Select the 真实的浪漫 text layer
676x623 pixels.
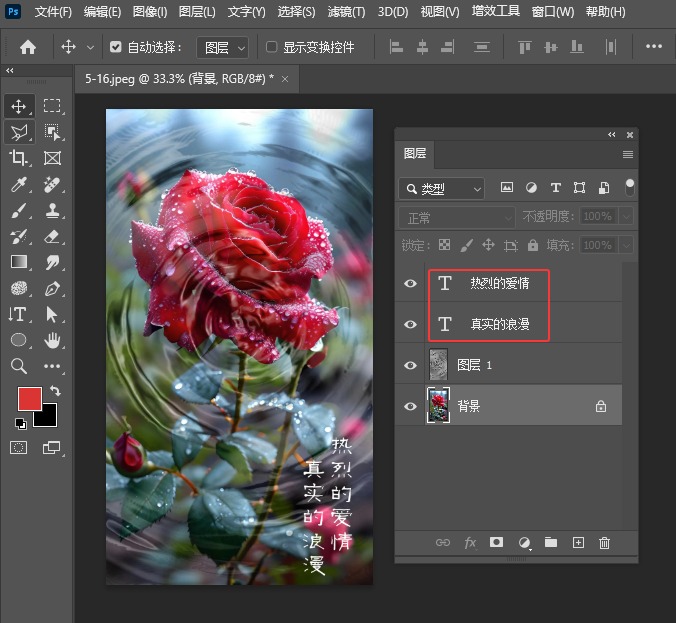pos(500,324)
